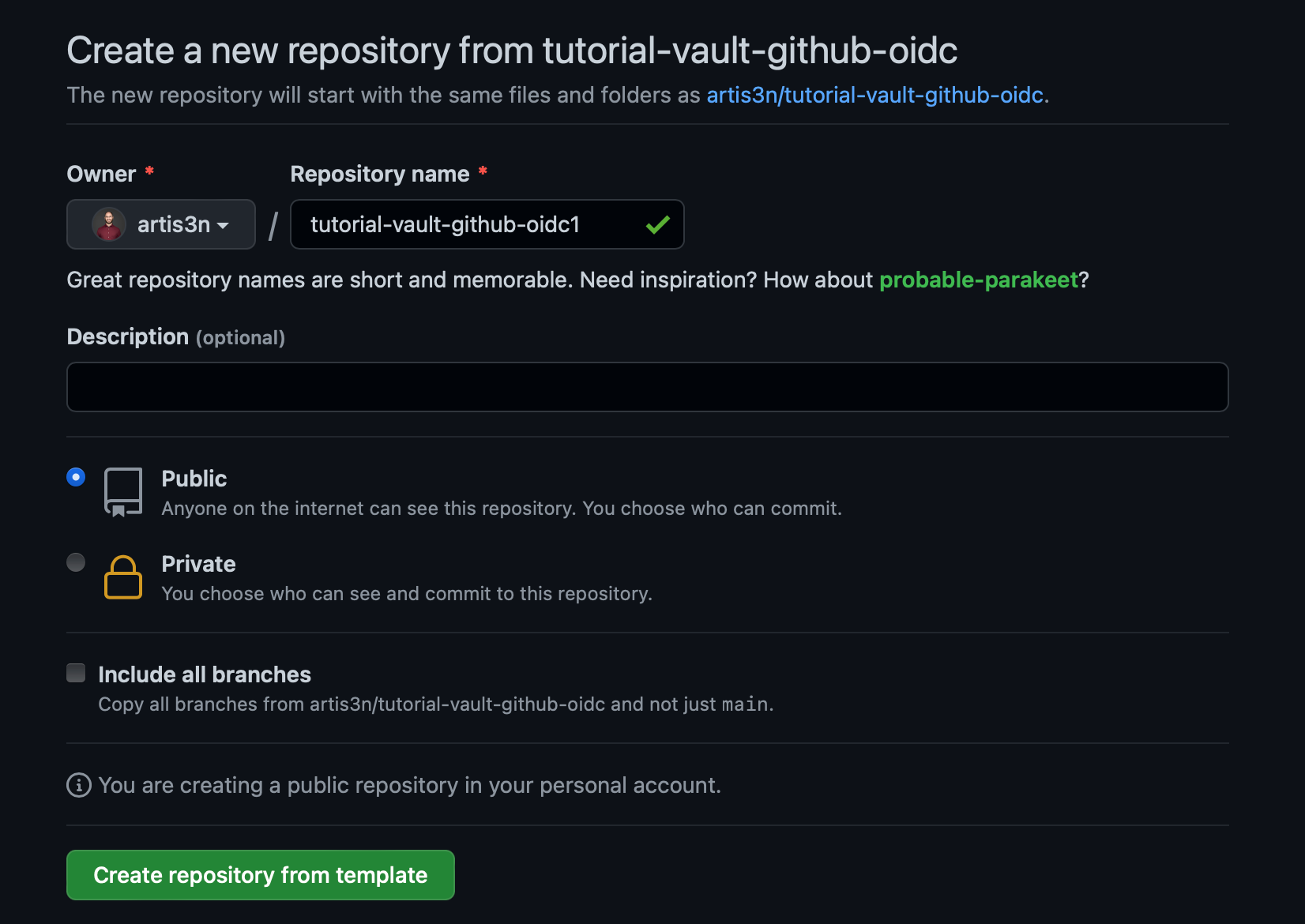Click the Public repository book icon

(x=122, y=491)
